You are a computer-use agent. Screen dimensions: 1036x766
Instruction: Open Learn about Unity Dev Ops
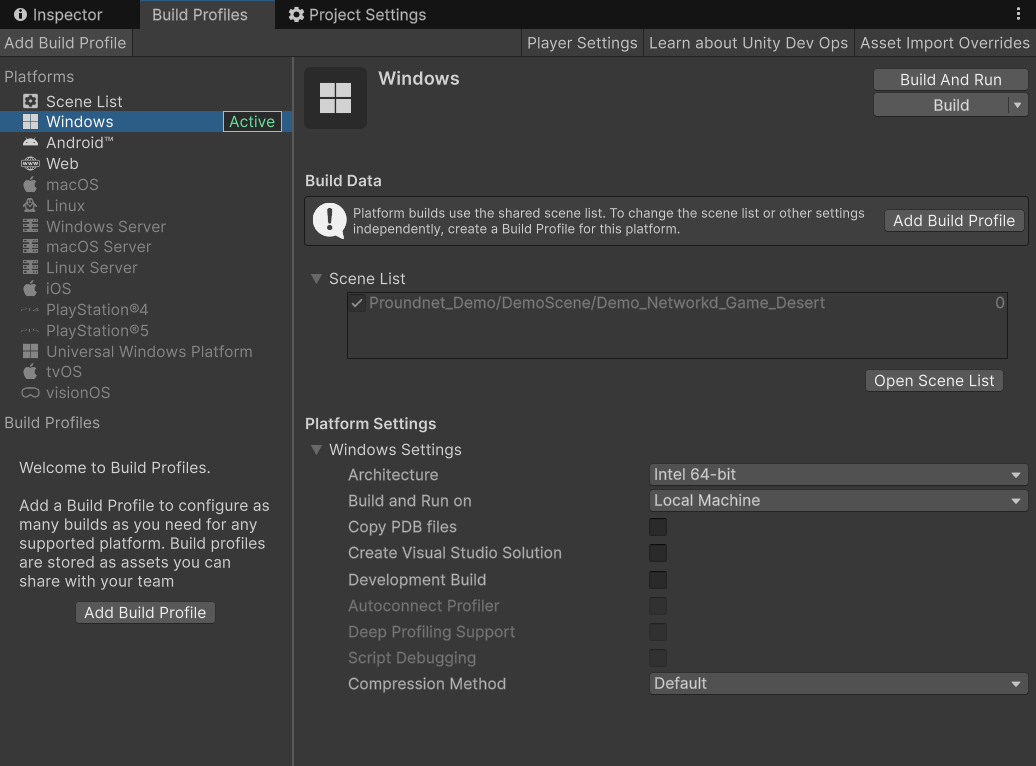(749, 43)
